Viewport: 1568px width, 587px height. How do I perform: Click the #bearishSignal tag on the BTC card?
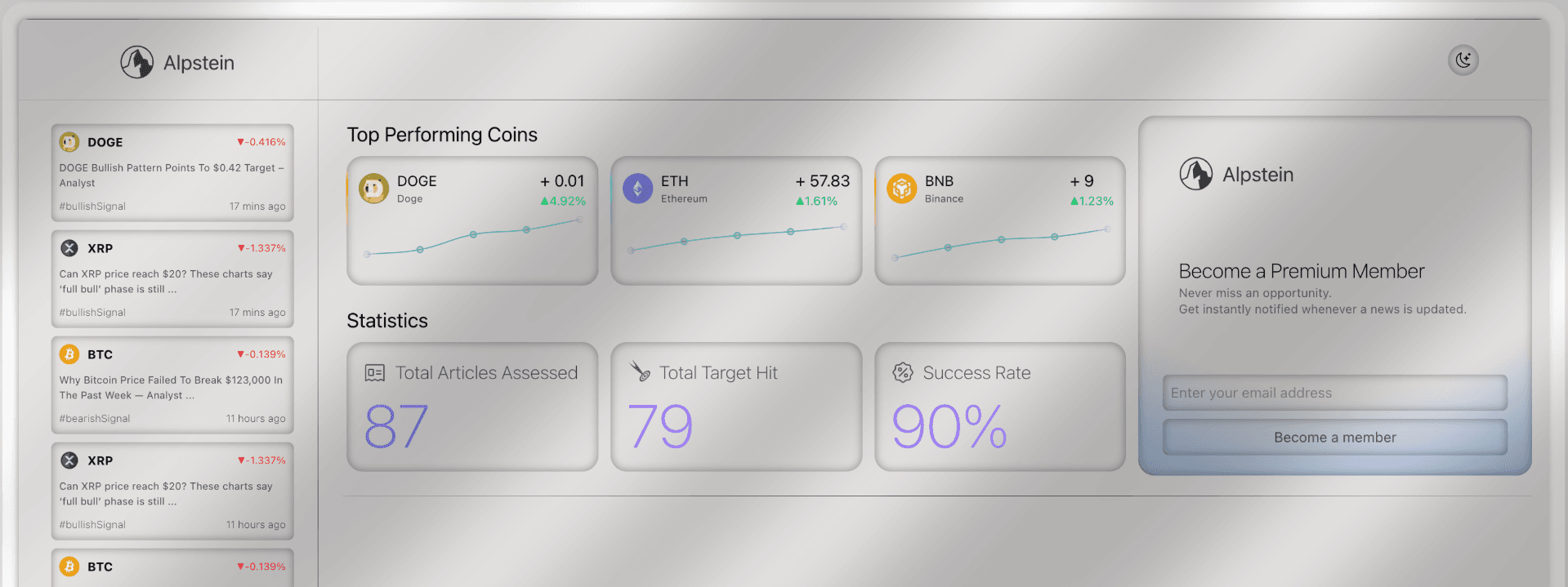95,419
